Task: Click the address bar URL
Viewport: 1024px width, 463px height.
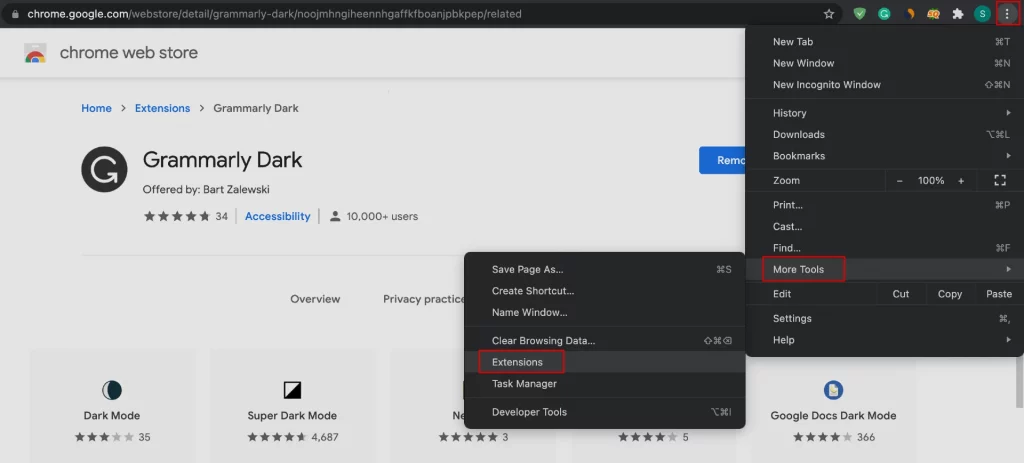Action: pos(274,14)
